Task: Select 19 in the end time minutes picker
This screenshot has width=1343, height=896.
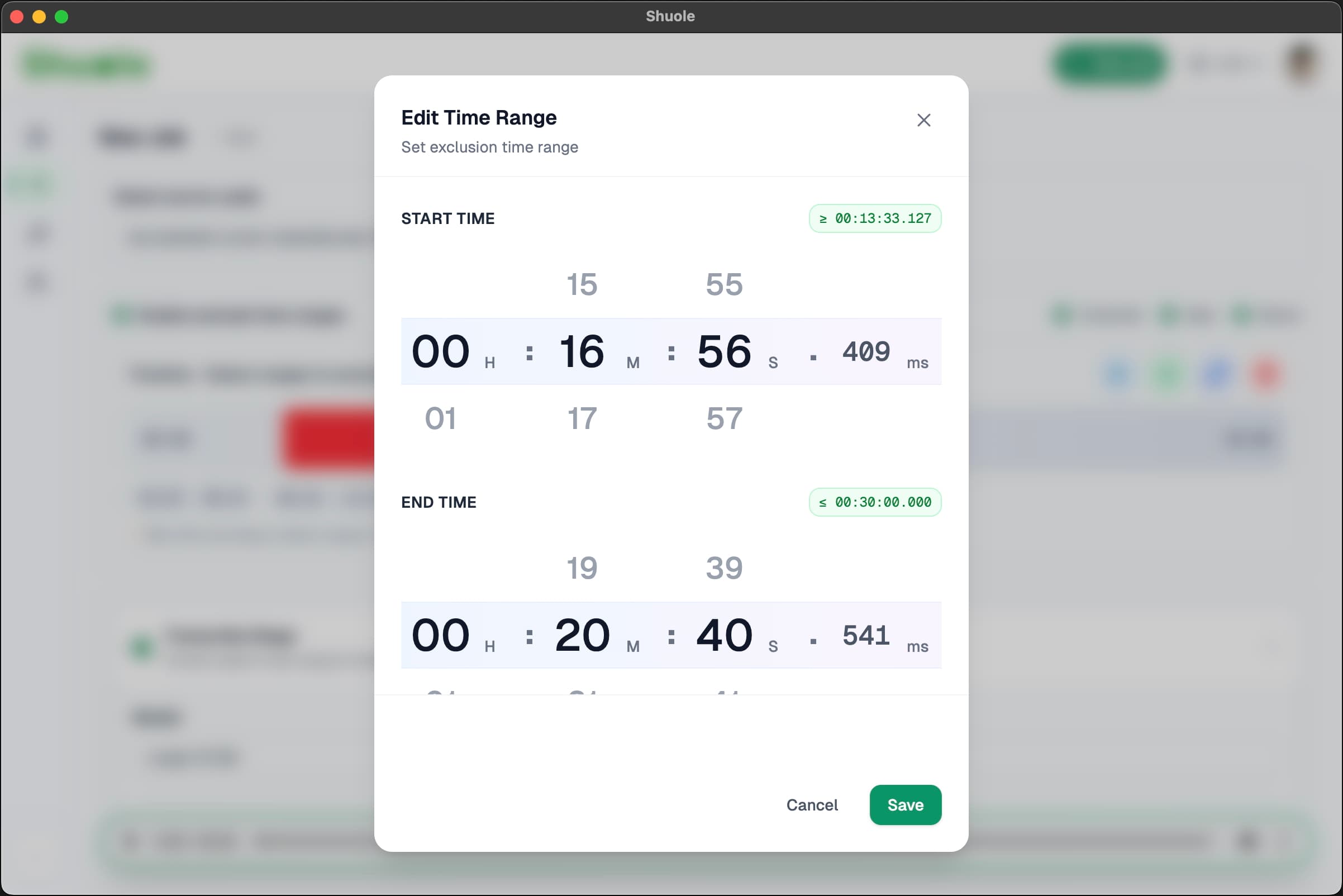Action: point(582,567)
